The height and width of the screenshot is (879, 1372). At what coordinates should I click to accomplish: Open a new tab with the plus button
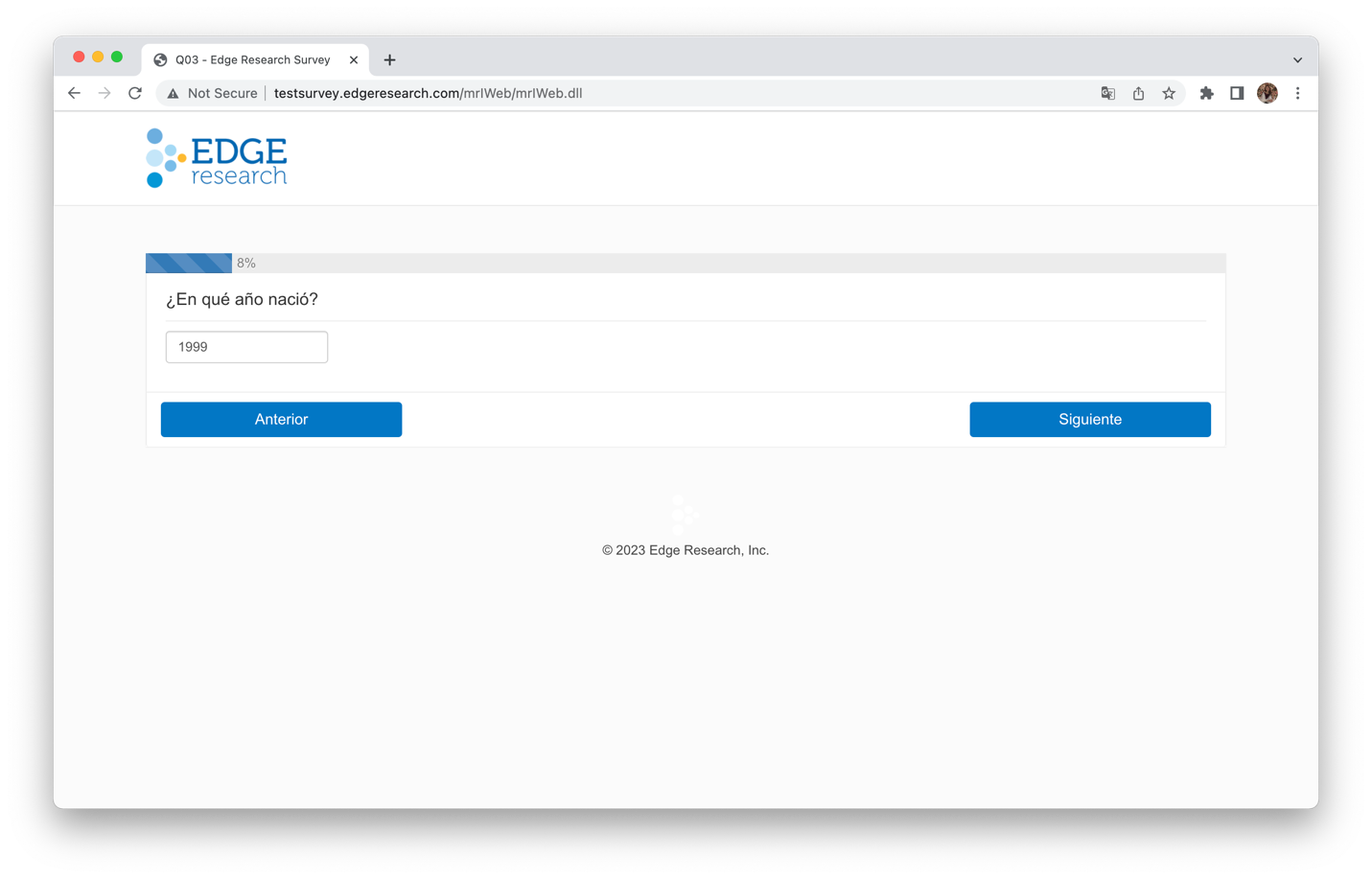point(389,59)
